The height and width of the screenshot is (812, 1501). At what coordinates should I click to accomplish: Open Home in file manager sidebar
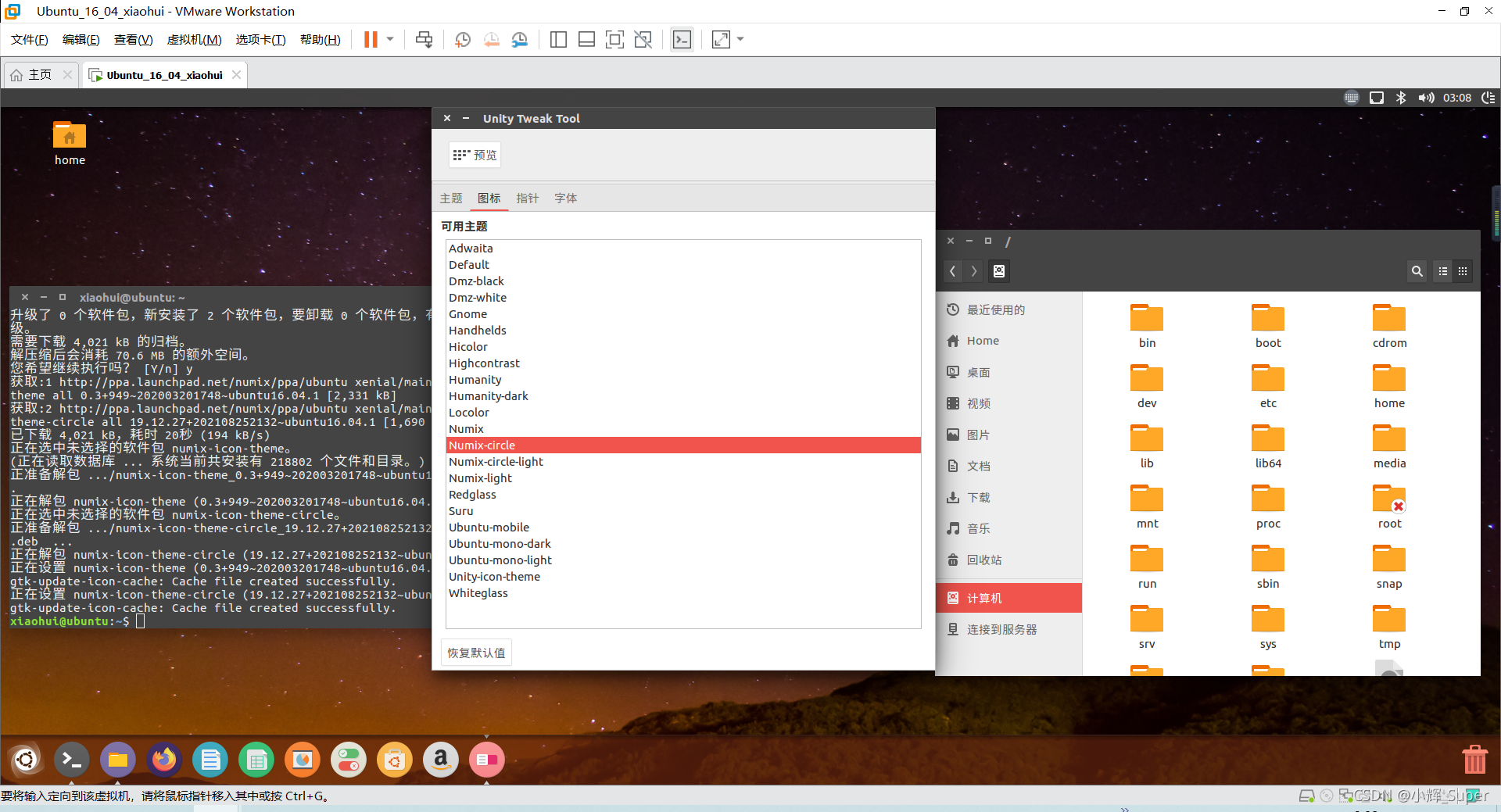(1009, 341)
